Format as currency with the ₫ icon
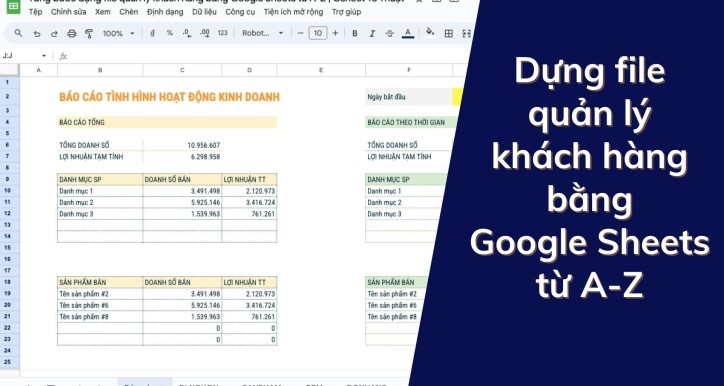 [x=152, y=33]
